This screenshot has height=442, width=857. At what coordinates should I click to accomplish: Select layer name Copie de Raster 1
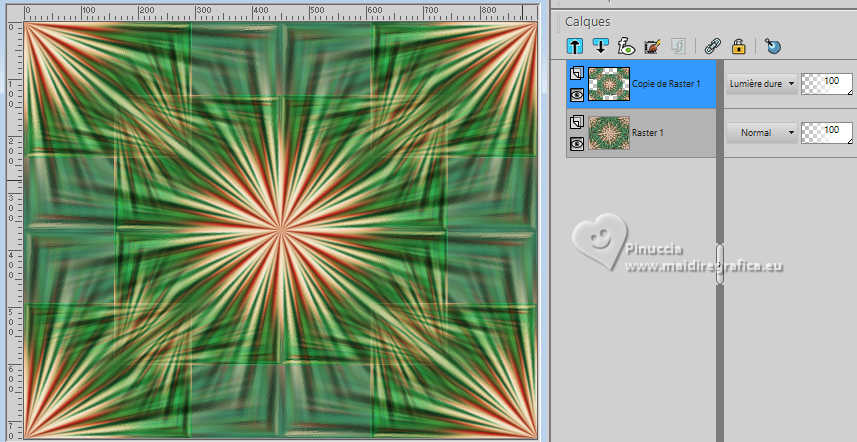pyautogui.click(x=666, y=84)
